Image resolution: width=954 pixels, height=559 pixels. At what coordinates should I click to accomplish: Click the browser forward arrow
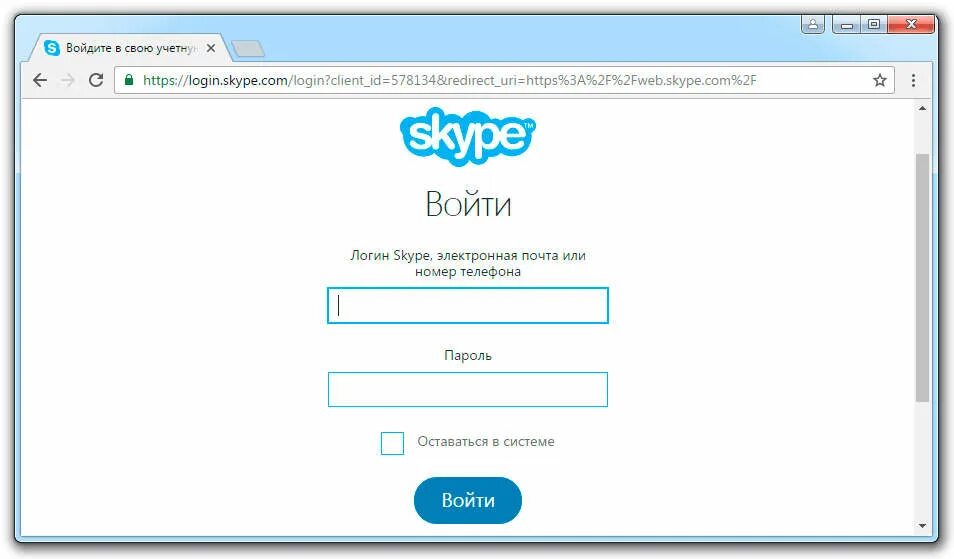click(x=68, y=80)
